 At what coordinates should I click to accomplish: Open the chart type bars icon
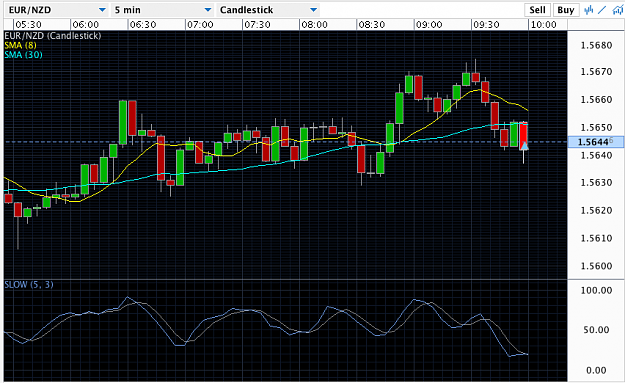point(588,10)
